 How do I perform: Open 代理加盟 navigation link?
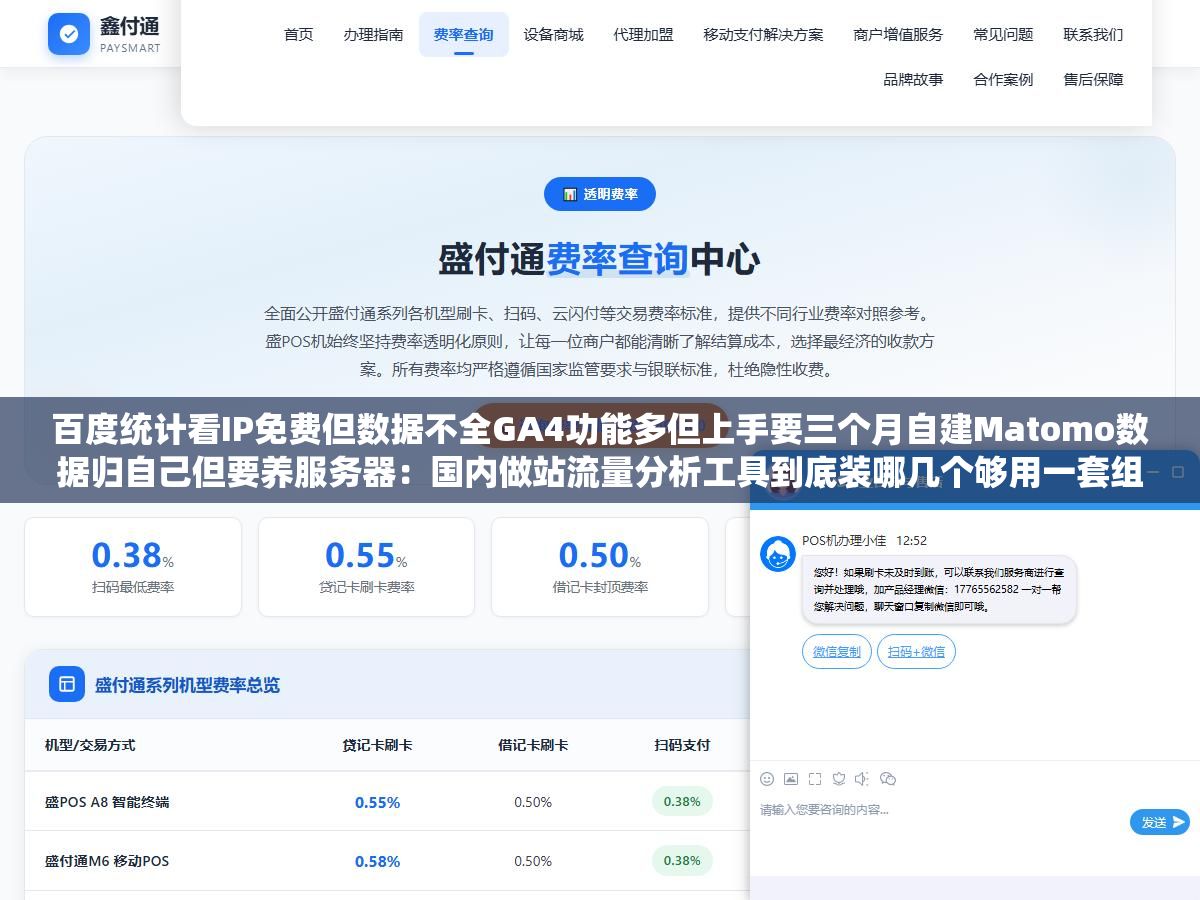pyautogui.click(x=643, y=34)
